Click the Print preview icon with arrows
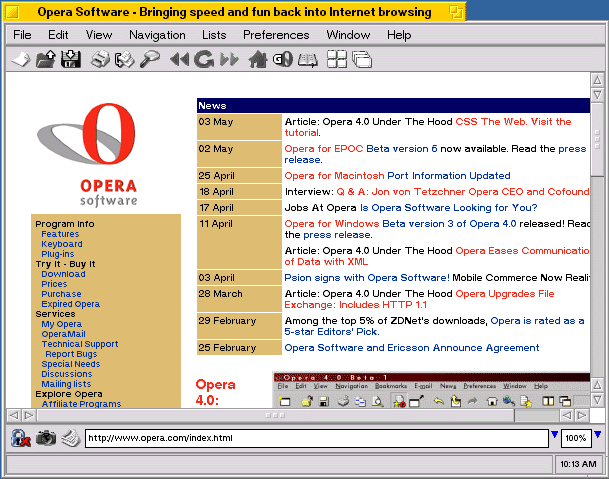Viewport: 609px width, 479px height. tap(125, 59)
